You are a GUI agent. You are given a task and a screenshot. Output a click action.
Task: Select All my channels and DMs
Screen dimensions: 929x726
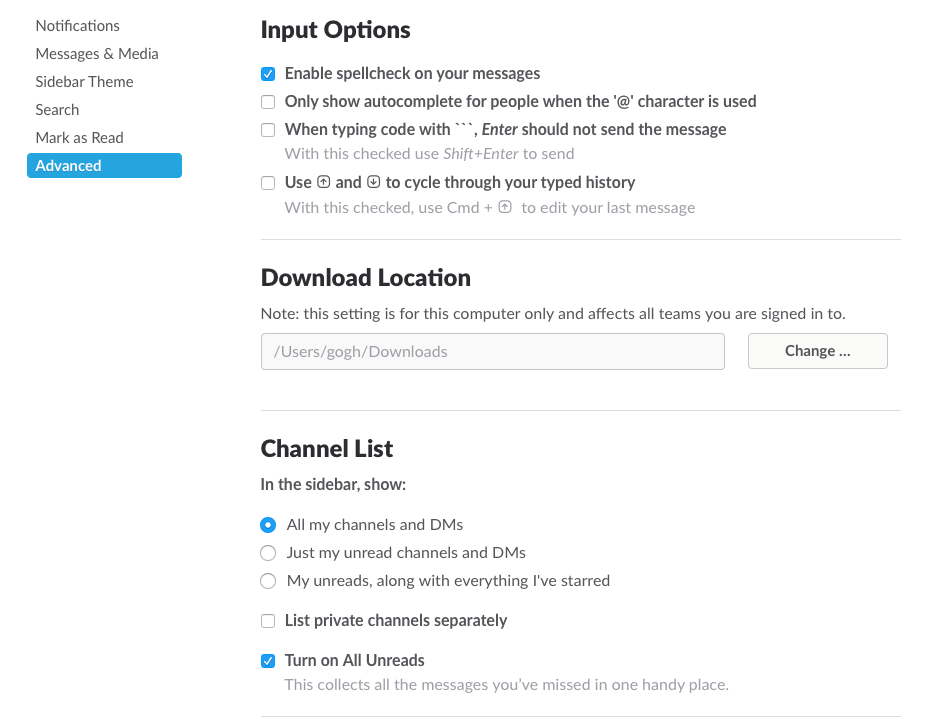tap(268, 525)
